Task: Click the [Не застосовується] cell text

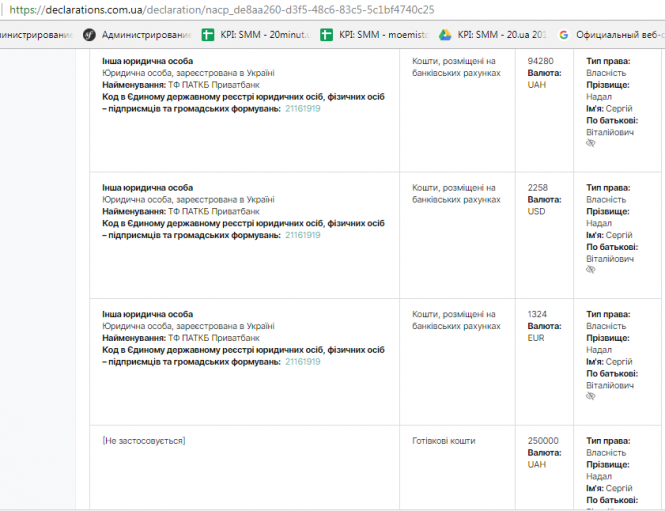Action: [144, 440]
